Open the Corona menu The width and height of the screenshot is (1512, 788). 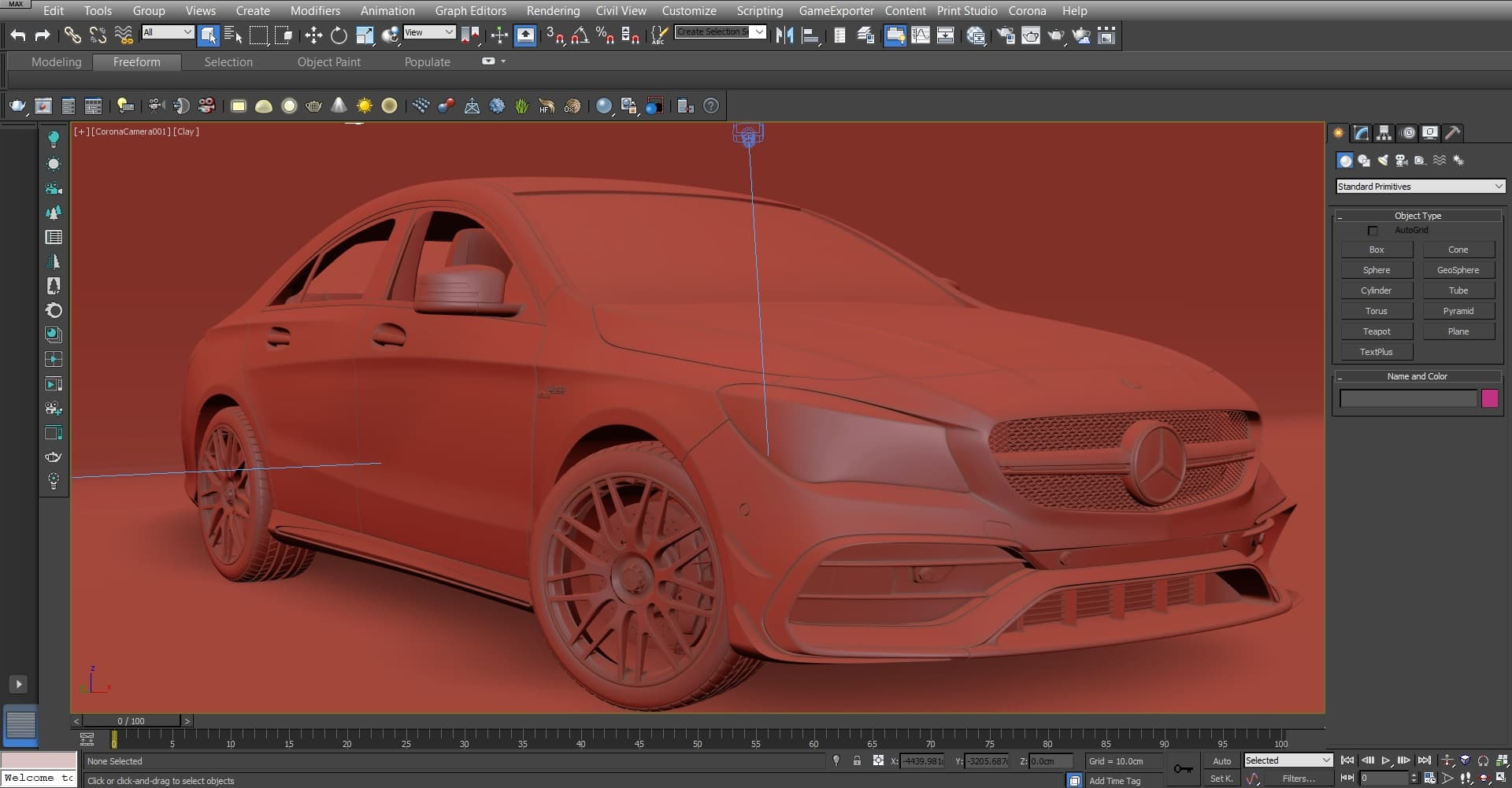(1027, 11)
